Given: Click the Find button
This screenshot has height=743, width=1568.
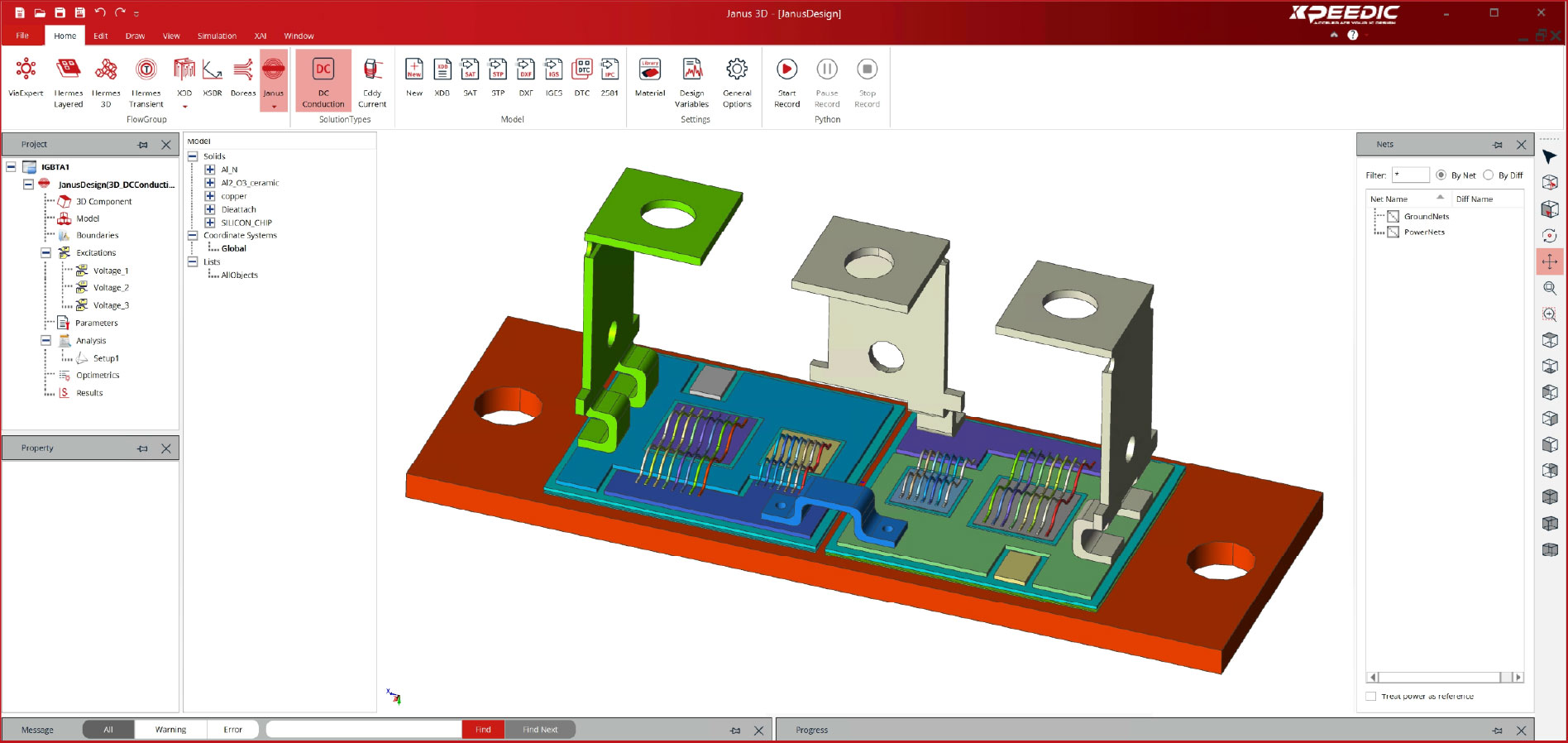Looking at the screenshot, I should coord(483,730).
